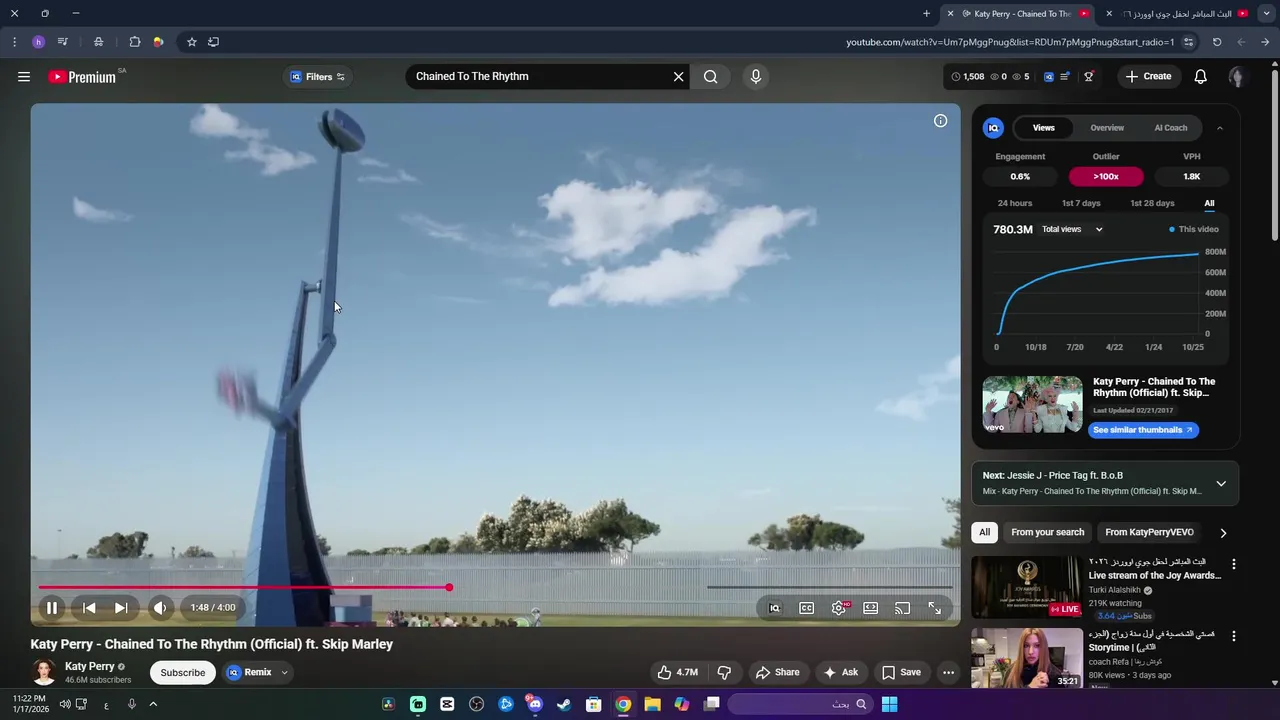Screen dimensions: 1280x720
Task: Show video info card icon
Action: [x=940, y=121]
